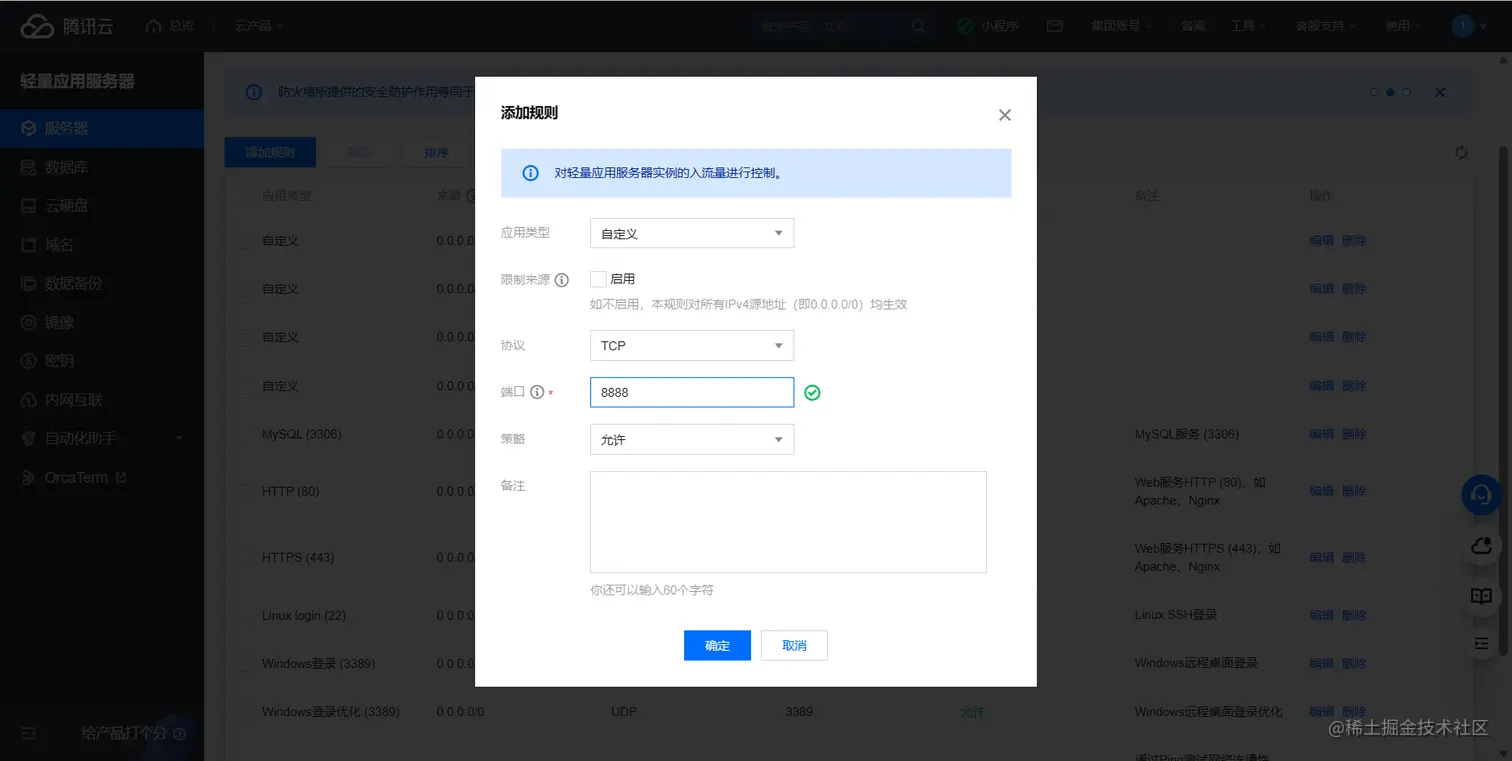The width and height of the screenshot is (1512, 761).
Task: Cancel the dialog with 取消
Action: (794, 645)
